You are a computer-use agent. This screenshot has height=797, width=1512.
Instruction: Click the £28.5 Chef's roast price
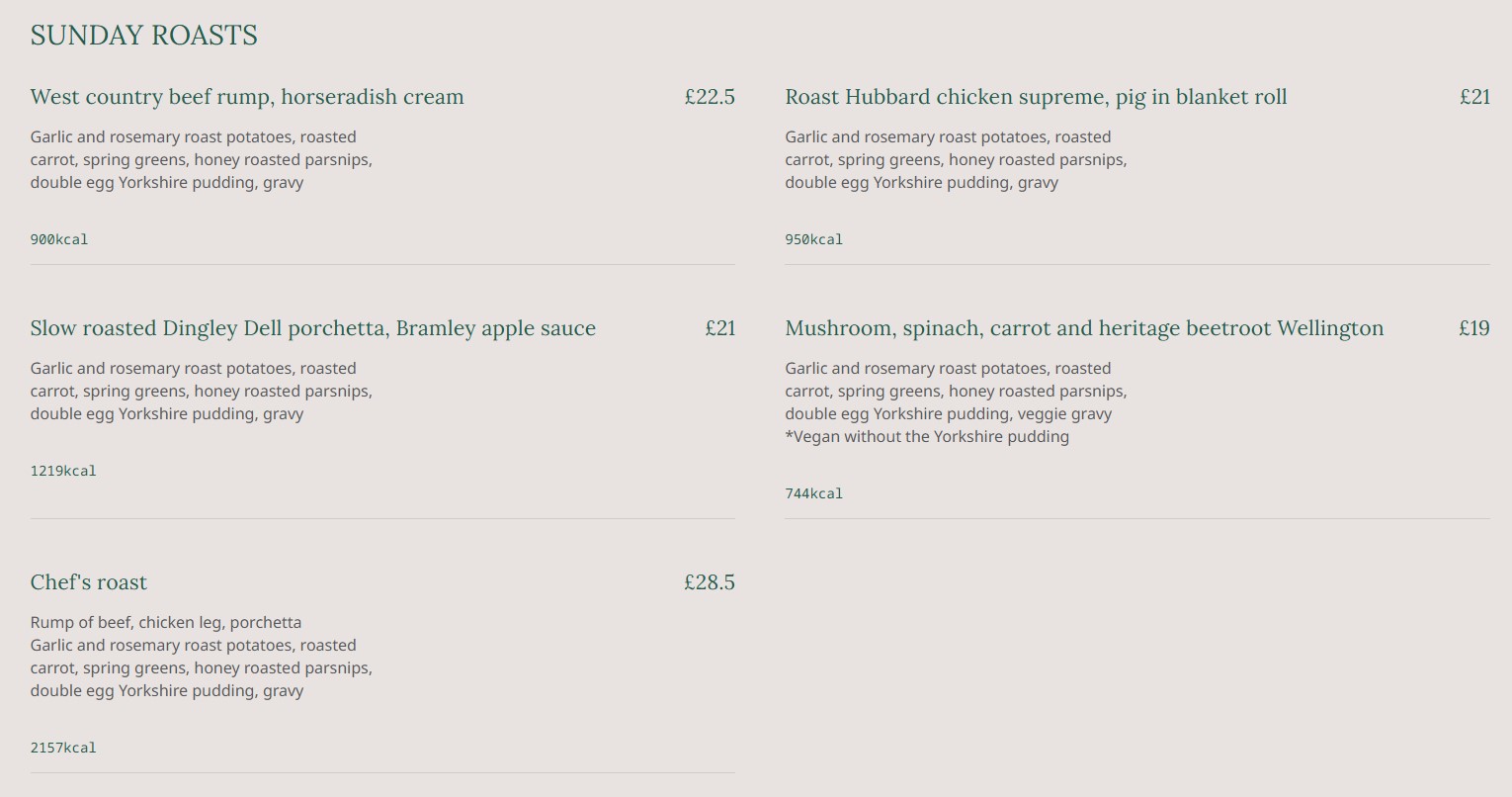pos(710,582)
